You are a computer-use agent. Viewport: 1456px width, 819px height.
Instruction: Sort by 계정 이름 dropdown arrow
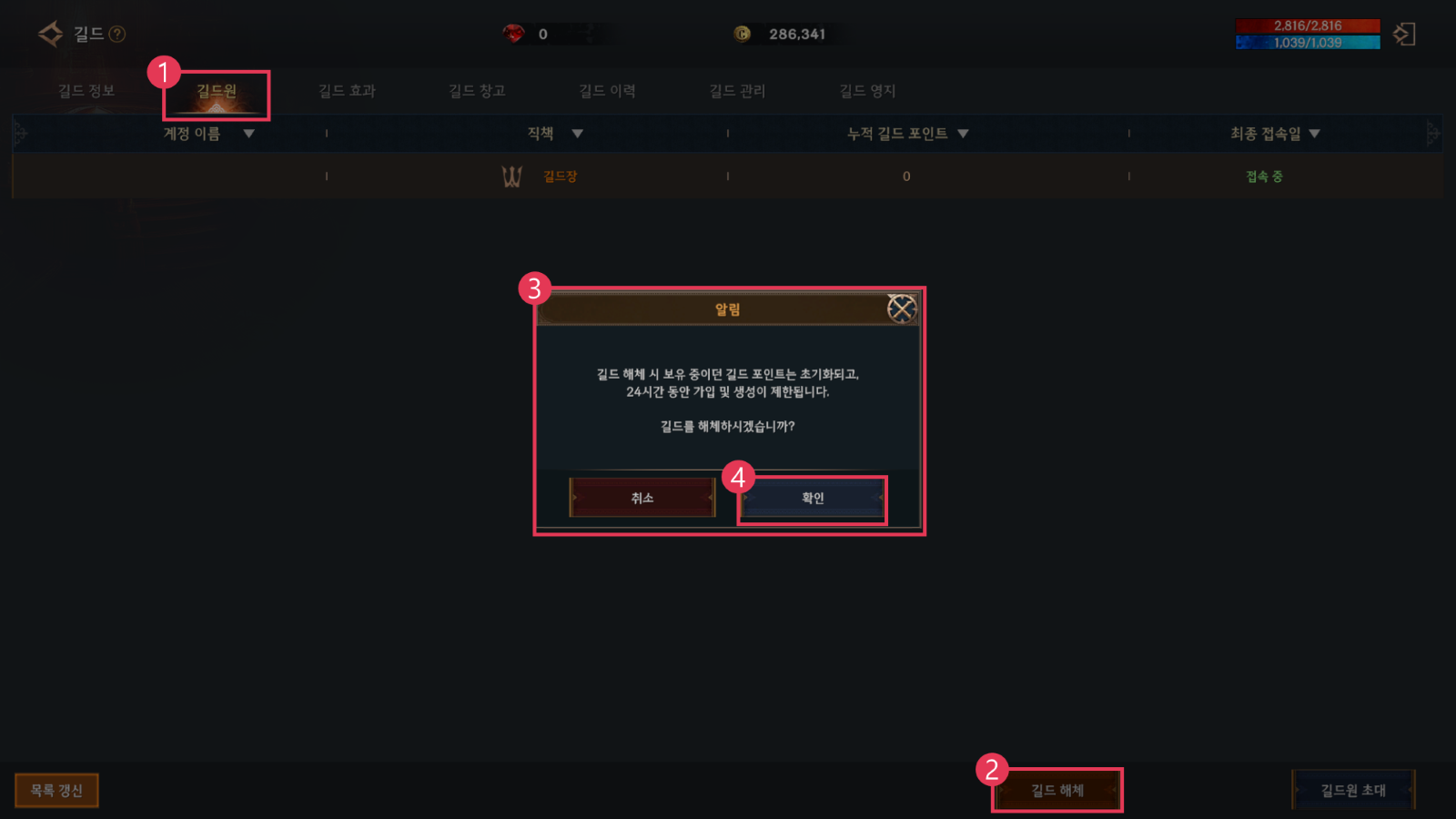(248, 134)
